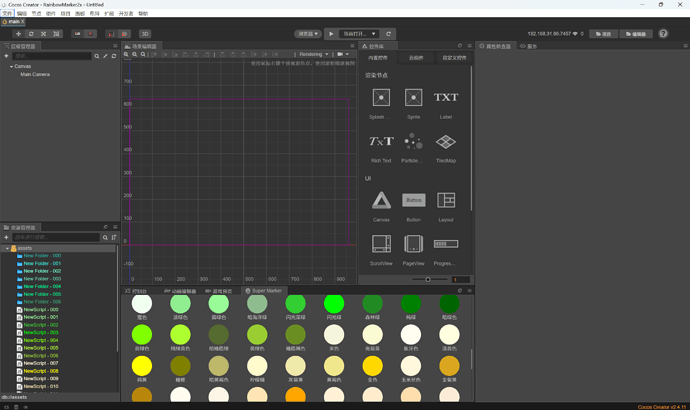Choose the gold swatch in Super Marker
This screenshot has height=410, width=690.
(x=372, y=366)
